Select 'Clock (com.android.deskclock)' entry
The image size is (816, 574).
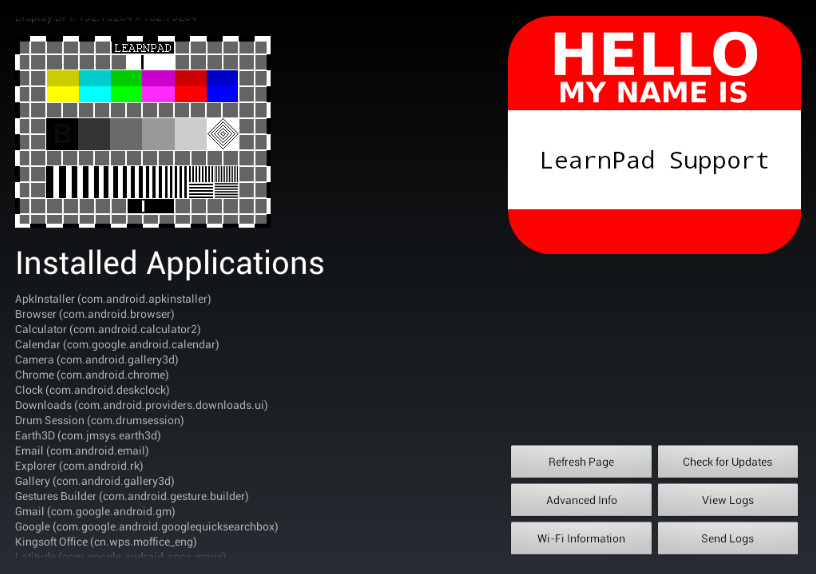(x=92, y=390)
